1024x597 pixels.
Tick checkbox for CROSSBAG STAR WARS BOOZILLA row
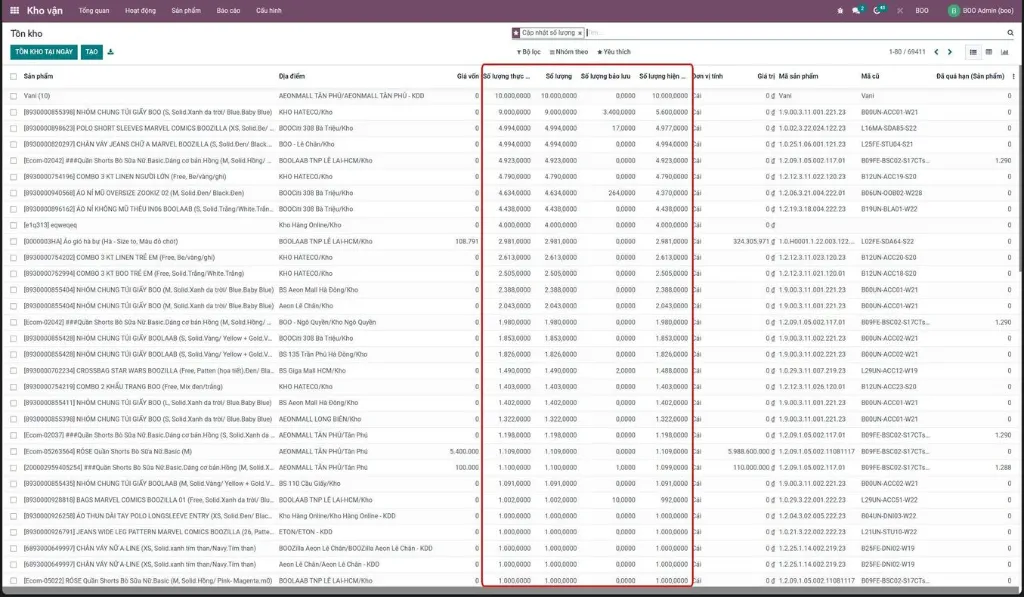click(x=13, y=370)
